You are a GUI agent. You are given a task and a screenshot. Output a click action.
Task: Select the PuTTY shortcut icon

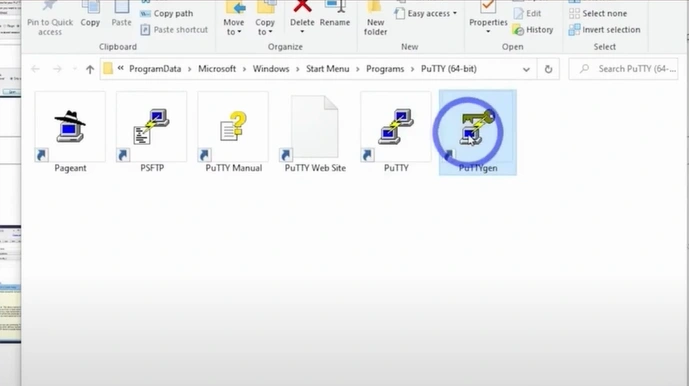point(396,127)
